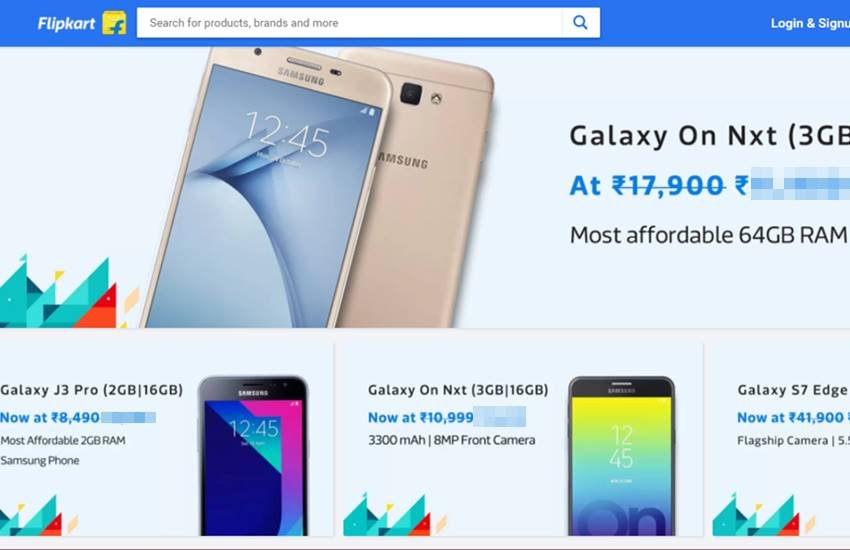Image resolution: width=850 pixels, height=550 pixels.
Task: Click the search magnifier icon
Action: (x=580, y=23)
